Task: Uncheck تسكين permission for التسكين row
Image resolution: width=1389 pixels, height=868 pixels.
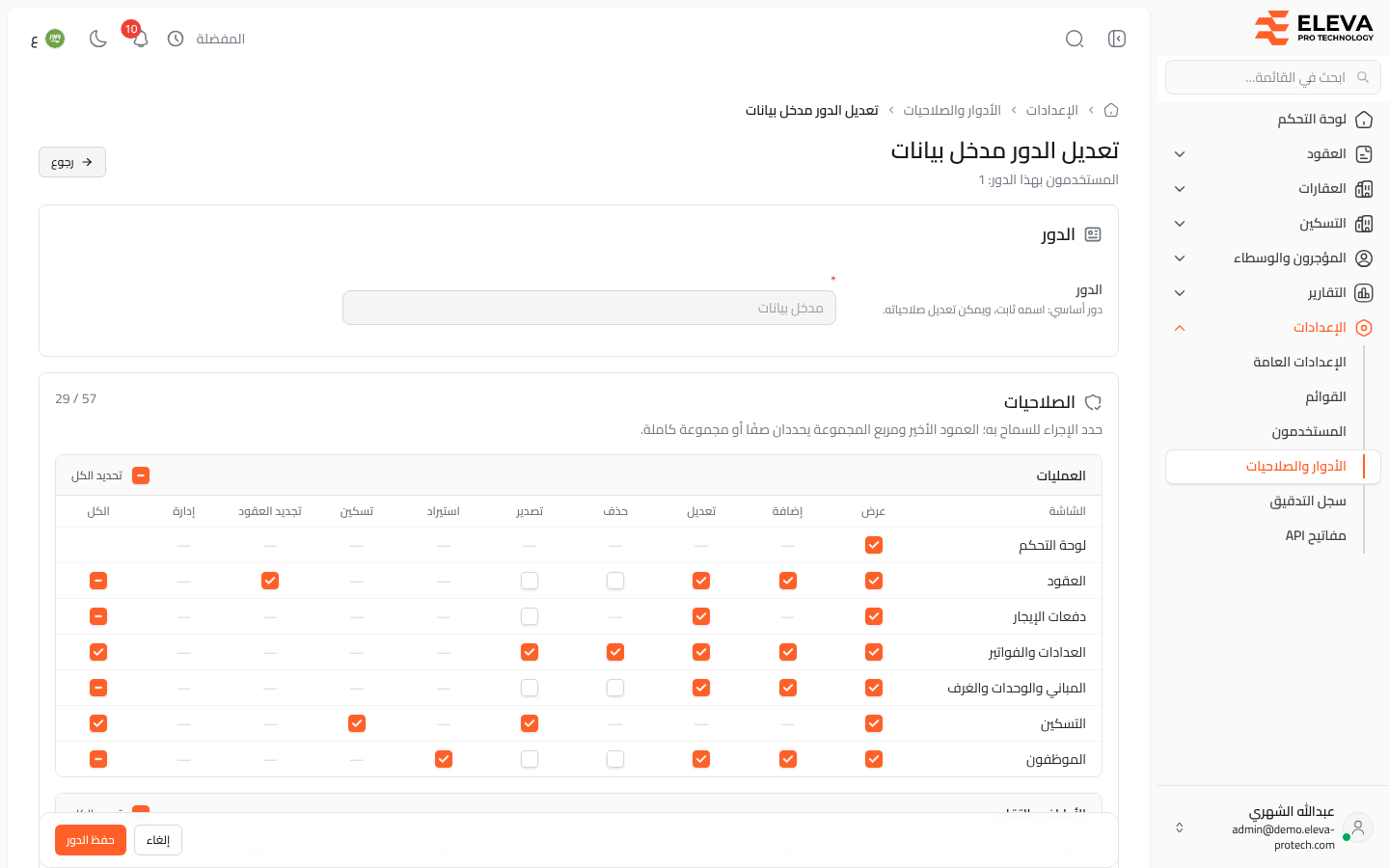Action: [x=357, y=723]
